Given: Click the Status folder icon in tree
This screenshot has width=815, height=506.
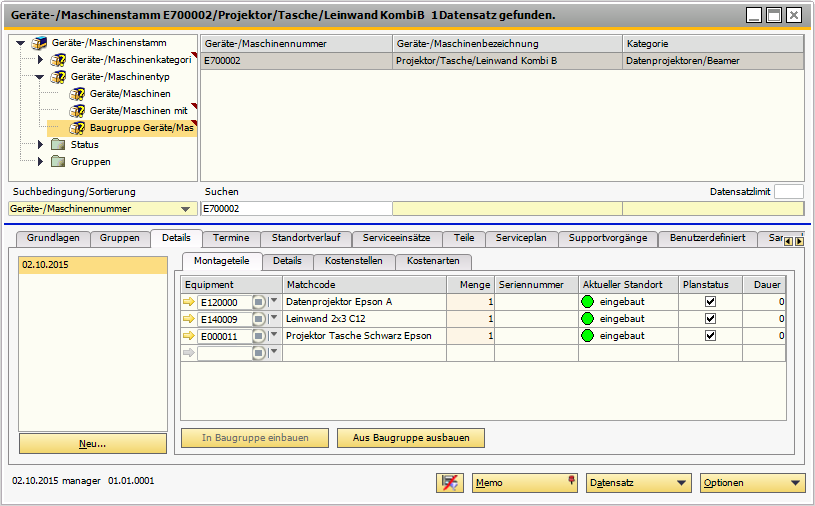Looking at the screenshot, I should point(57,145).
